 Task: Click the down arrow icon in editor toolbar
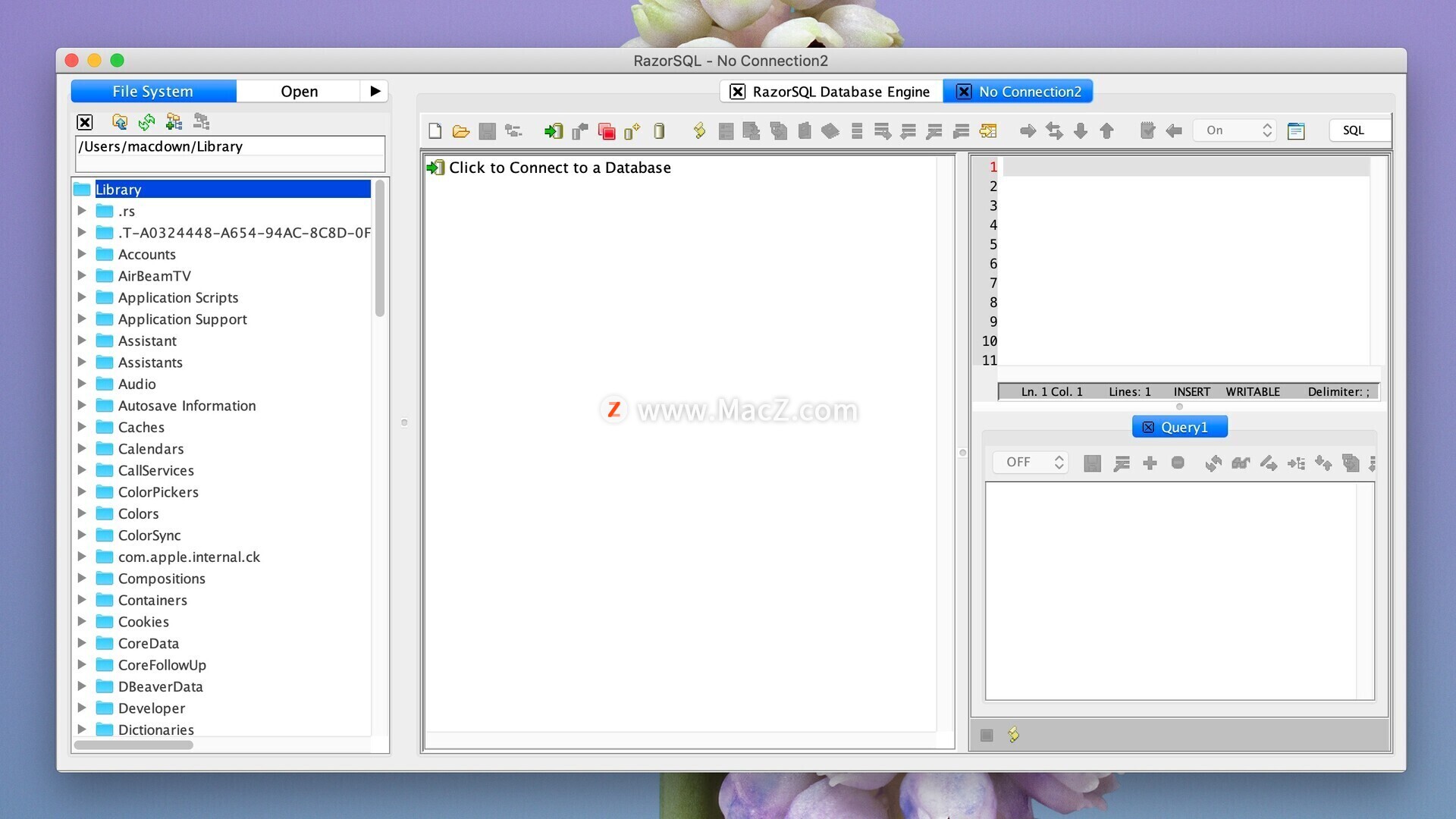pyautogui.click(x=1081, y=130)
